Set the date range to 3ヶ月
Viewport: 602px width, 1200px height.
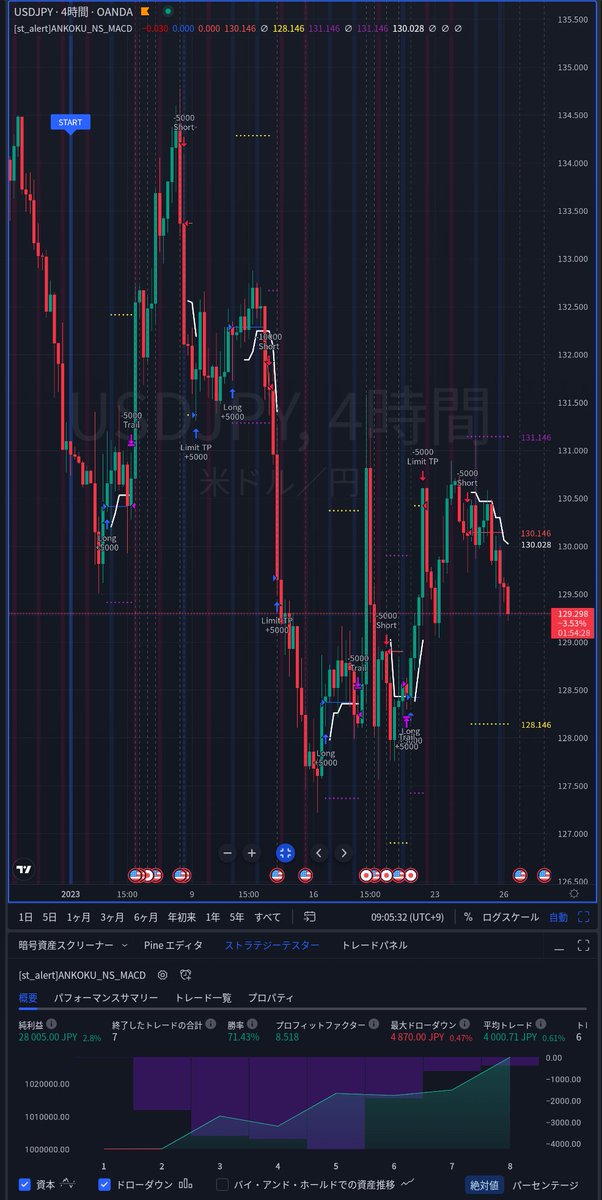tap(112, 917)
